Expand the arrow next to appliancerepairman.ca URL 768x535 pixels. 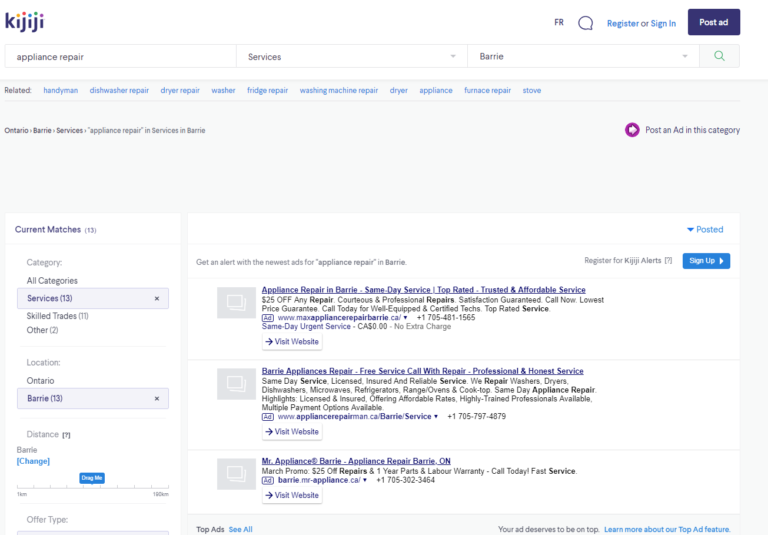coord(435,417)
